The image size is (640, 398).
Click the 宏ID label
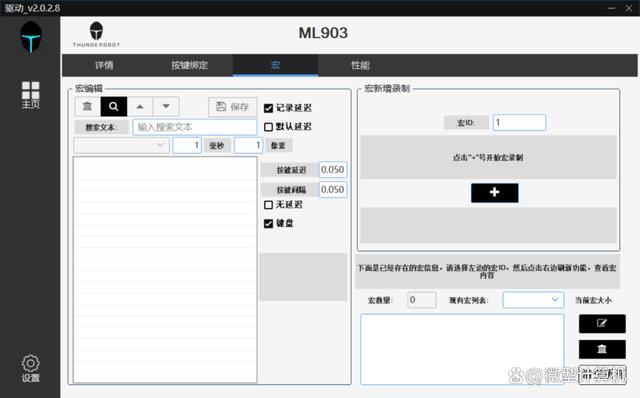466,122
